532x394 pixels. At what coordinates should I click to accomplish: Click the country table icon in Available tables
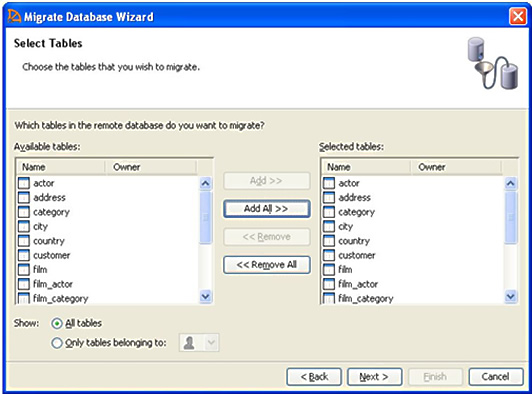coord(24,241)
